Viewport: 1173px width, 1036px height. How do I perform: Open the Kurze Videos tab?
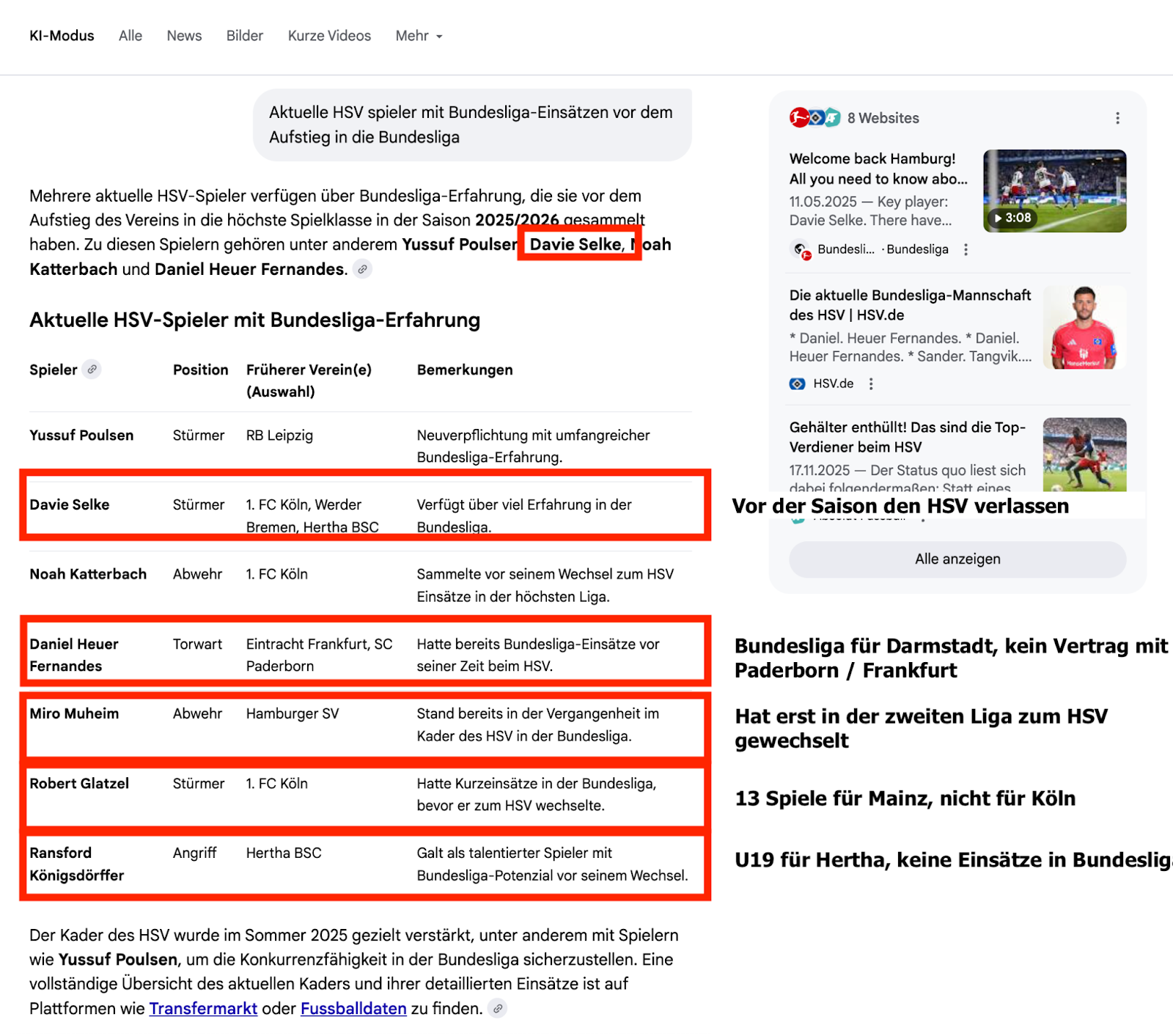[328, 35]
